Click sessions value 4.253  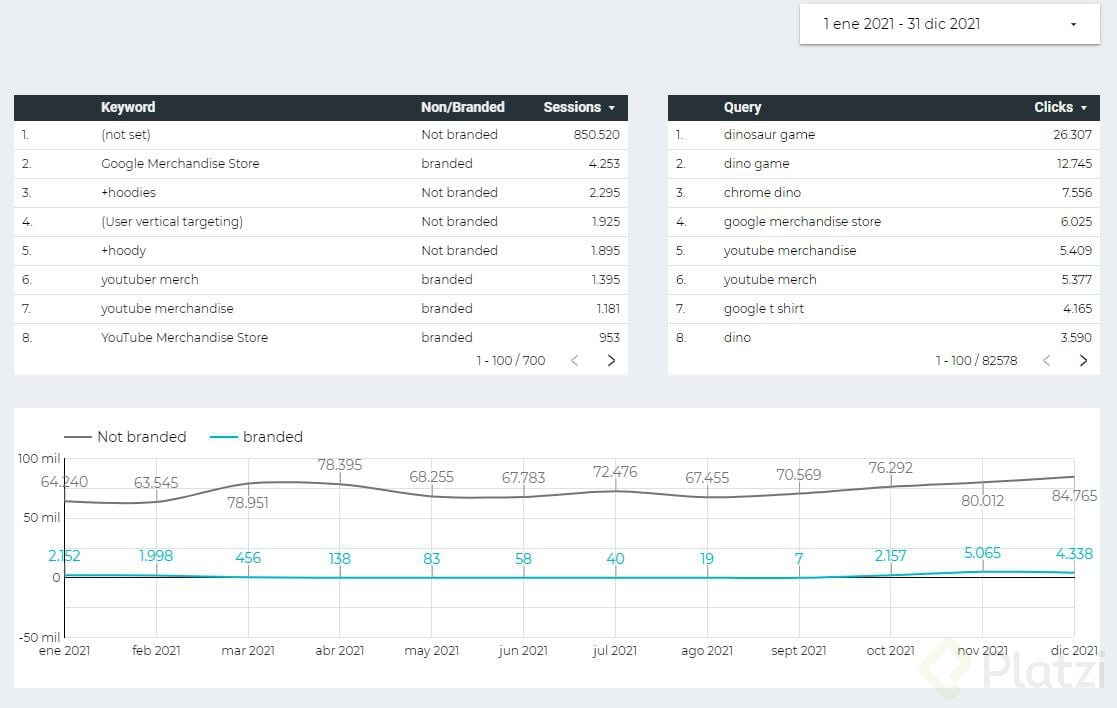604,164
